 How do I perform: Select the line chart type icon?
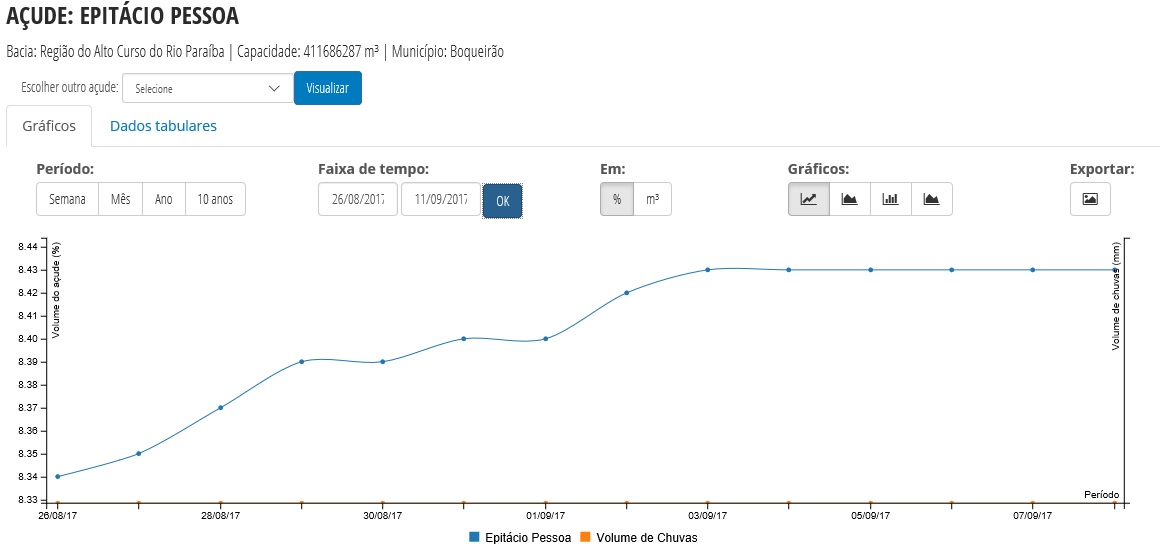(x=809, y=199)
